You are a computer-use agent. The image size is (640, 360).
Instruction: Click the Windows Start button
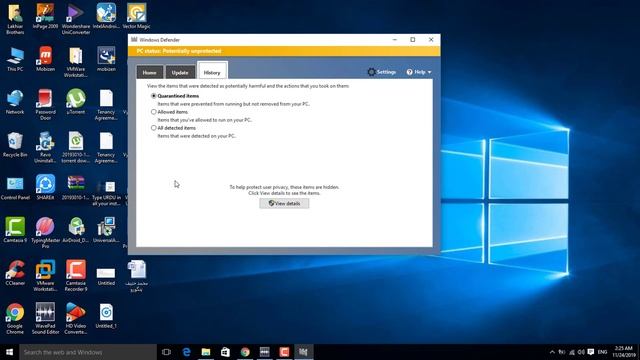(9, 352)
